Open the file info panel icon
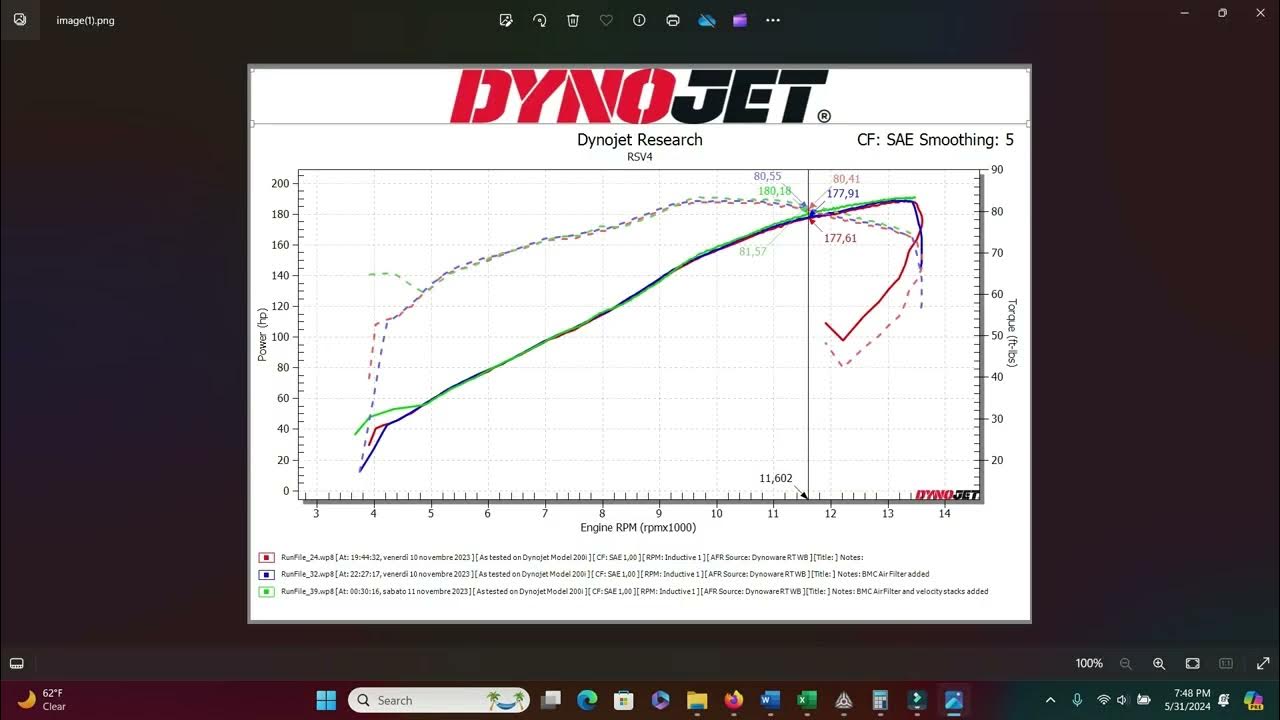Screen dimensions: 1280x720 point(640,20)
